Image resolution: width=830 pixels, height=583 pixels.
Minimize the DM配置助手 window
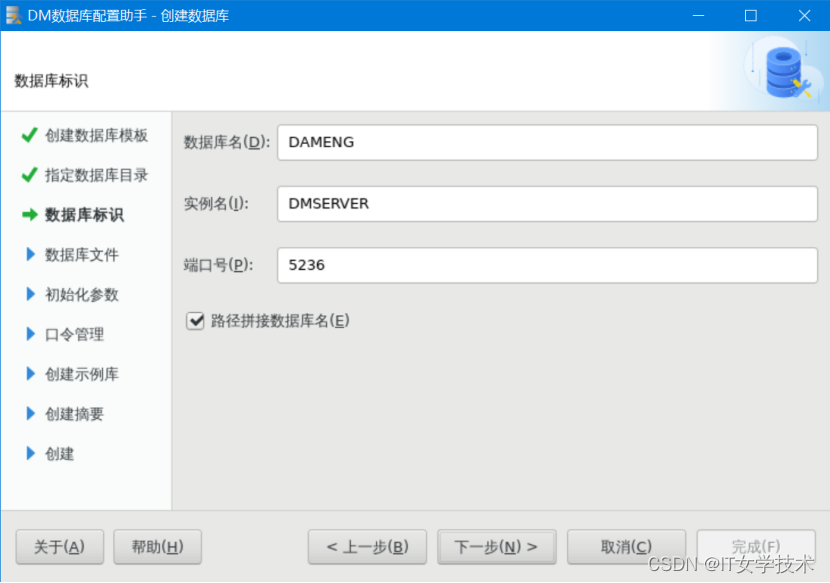pyautogui.click(x=698, y=15)
